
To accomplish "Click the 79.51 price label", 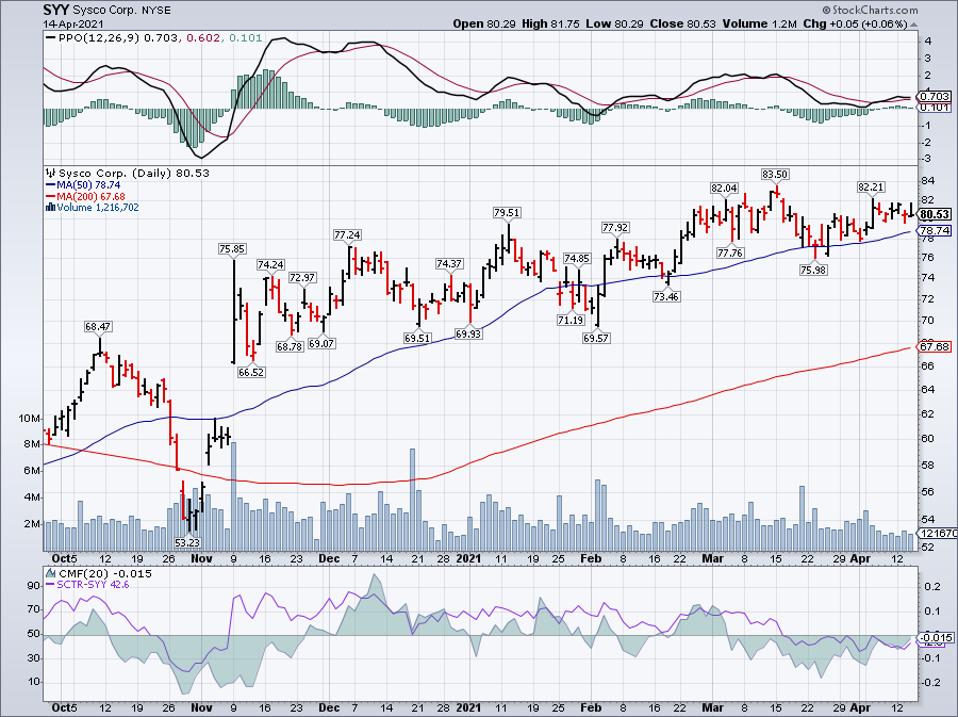I will point(507,213).
